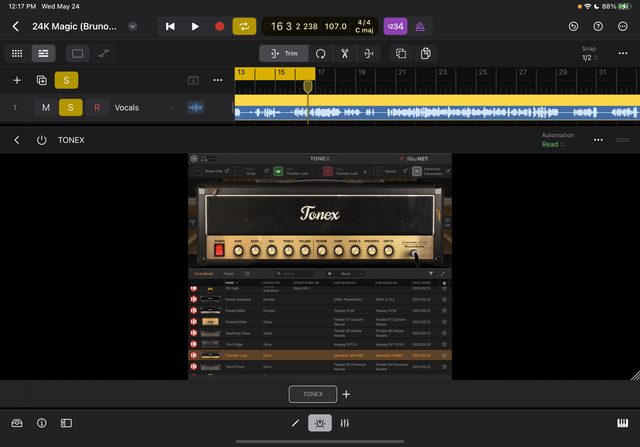
Task: Open the Automation Read mode dropdown
Action: [553, 145]
